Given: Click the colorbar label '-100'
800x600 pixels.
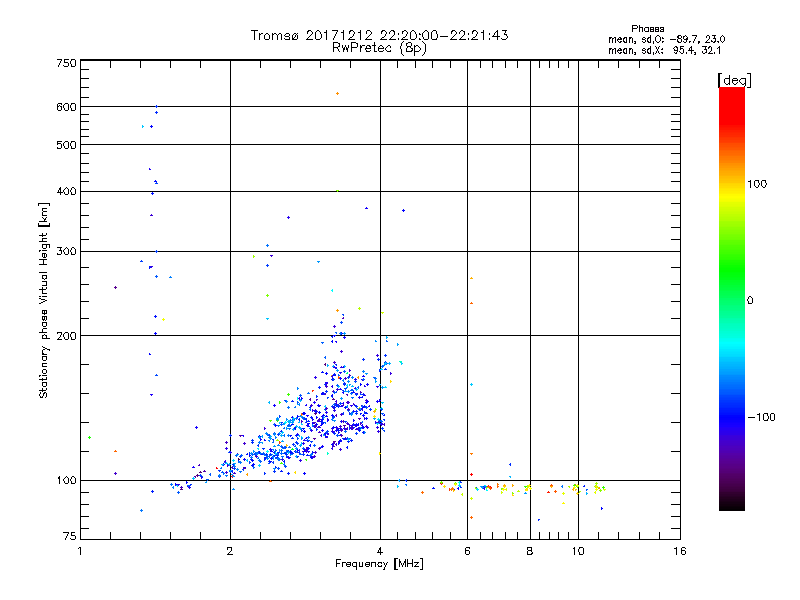Looking at the screenshot, I should coord(761,417).
